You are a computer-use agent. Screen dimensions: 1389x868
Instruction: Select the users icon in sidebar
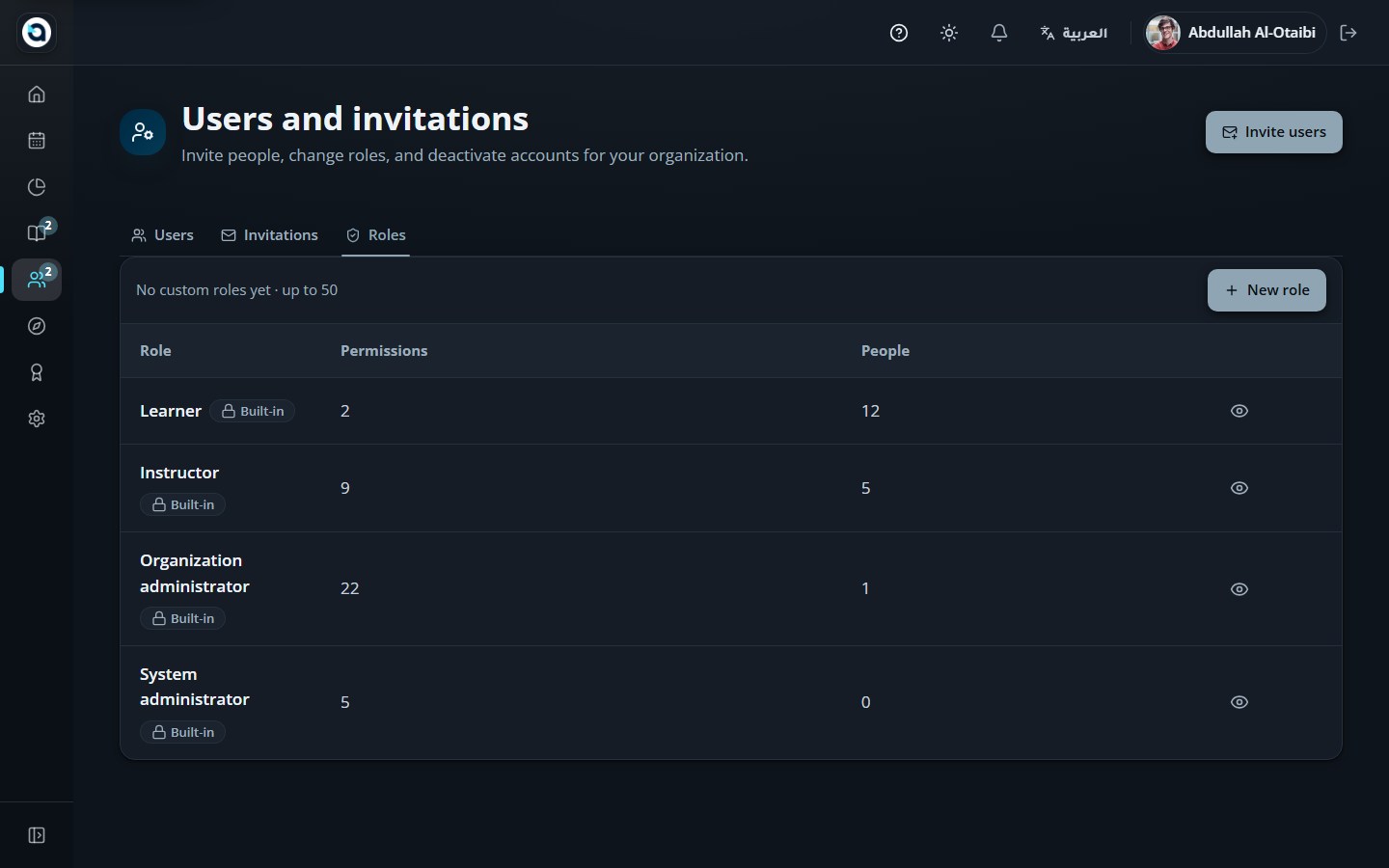click(37, 280)
